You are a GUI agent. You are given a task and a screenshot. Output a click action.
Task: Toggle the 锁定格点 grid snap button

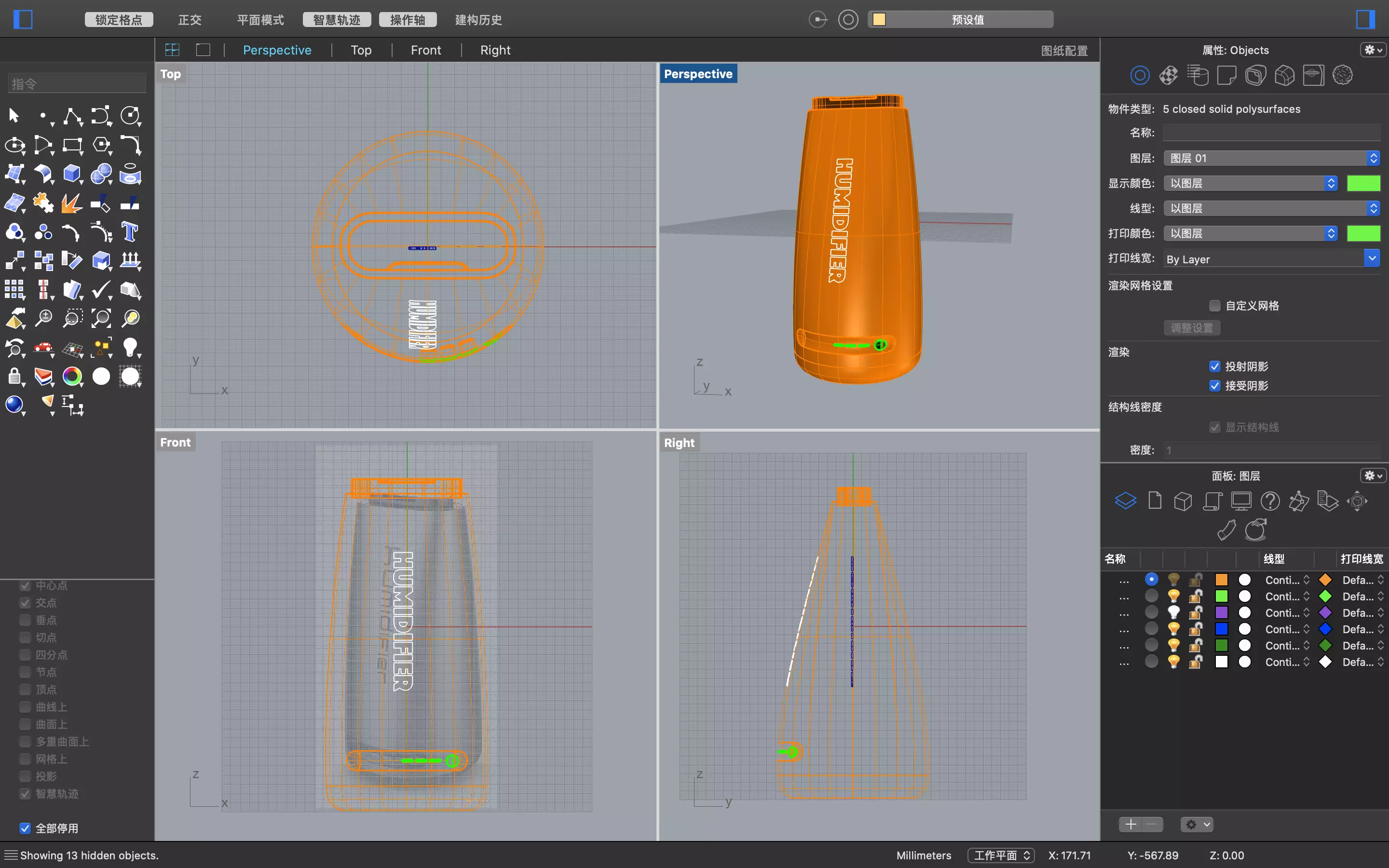coord(119,19)
